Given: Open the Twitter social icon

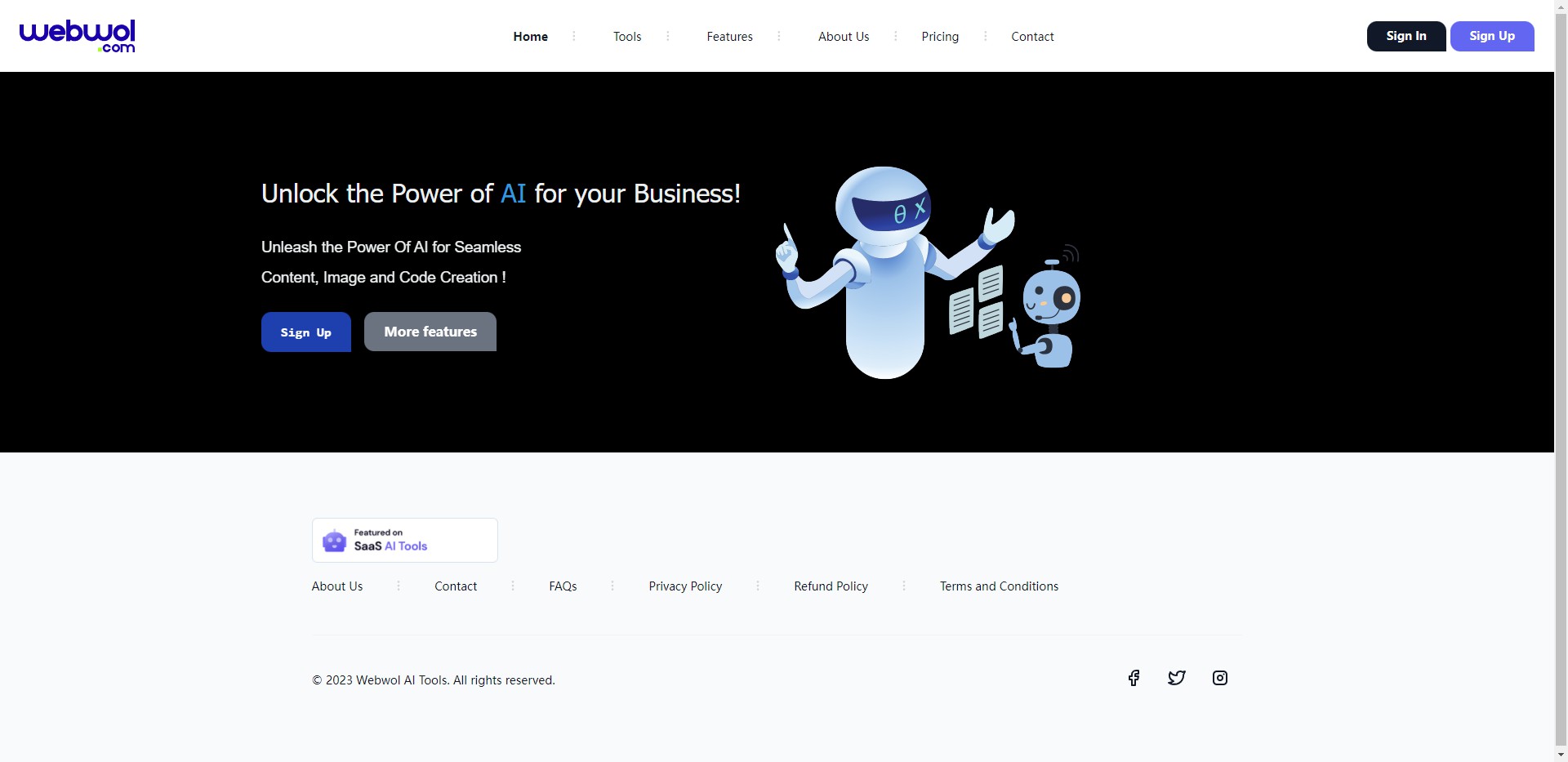Looking at the screenshot, I should [x=1177, y=678].
